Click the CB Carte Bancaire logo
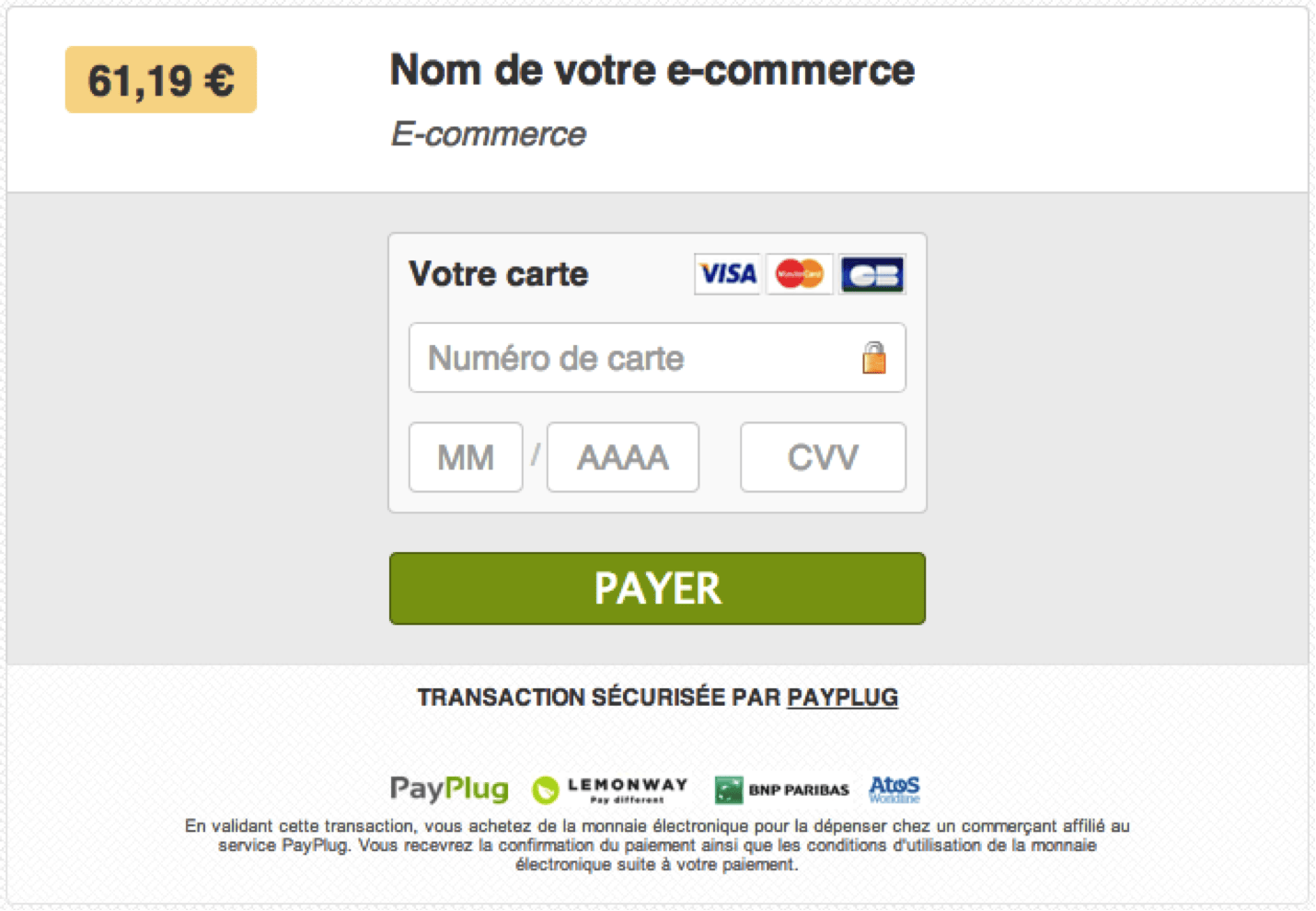Viewport: 1316px width, 911px height. [x=871, y=273]
